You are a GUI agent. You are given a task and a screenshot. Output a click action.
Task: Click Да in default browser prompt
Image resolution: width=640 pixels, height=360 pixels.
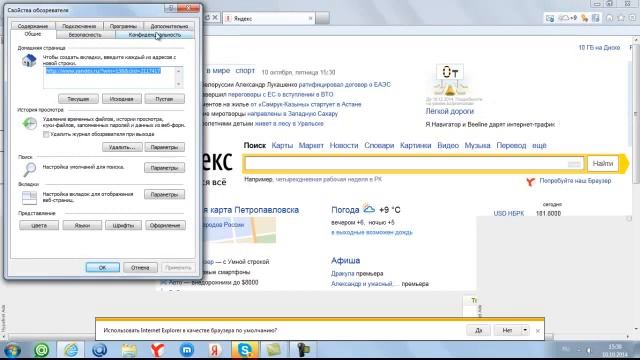coord(478,330)
